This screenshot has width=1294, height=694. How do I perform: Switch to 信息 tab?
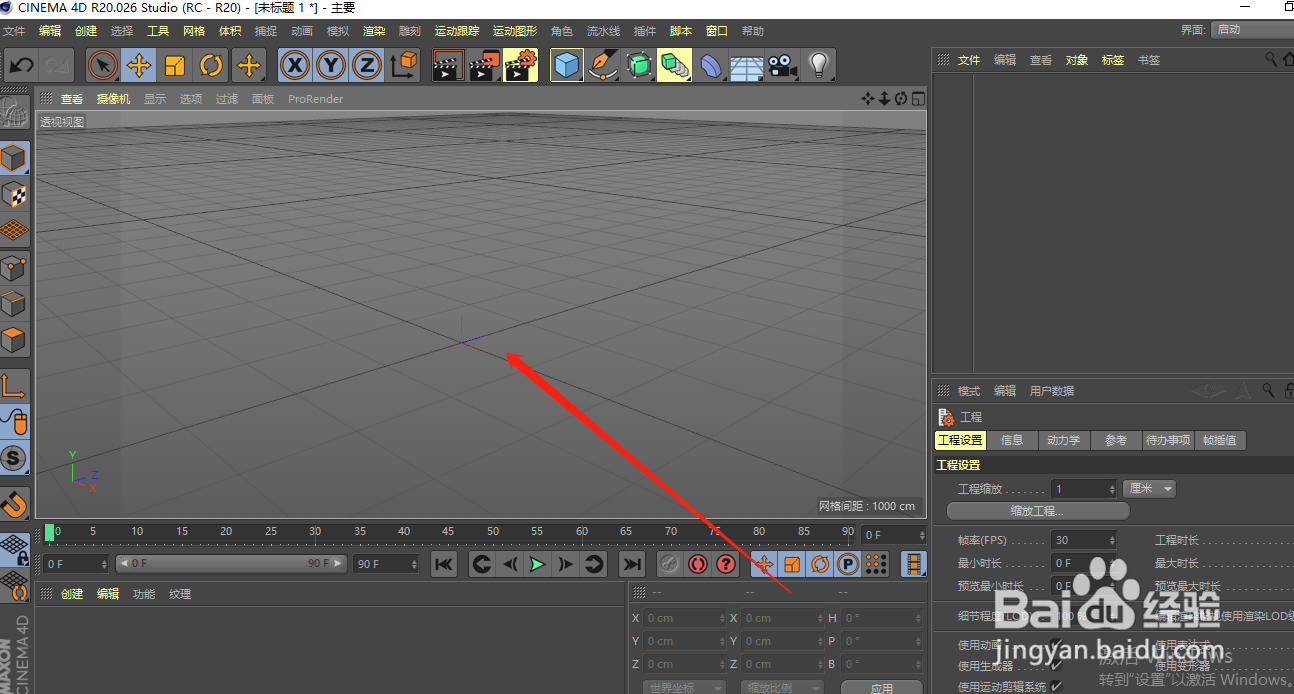(x=1012, y=440)
